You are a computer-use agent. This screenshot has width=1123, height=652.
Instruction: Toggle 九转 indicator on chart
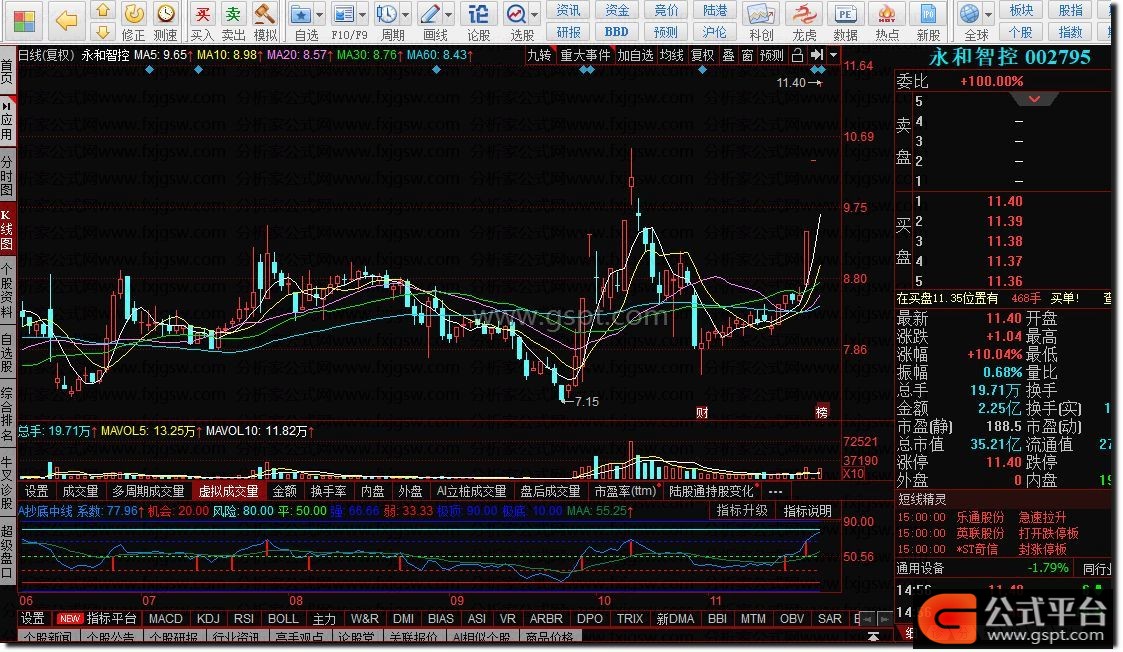pos(539,55)
